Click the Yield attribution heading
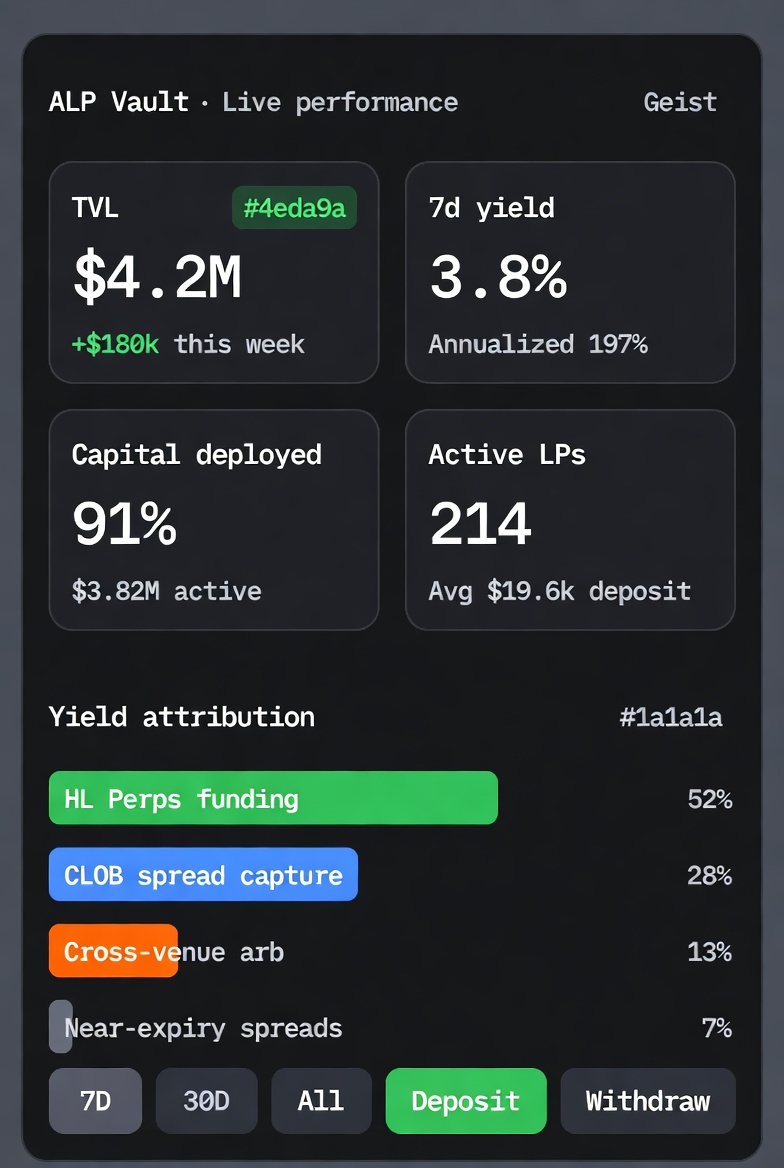Viewport: 784px width, 1168px height. pyautogui.click(x=181, y=717)
